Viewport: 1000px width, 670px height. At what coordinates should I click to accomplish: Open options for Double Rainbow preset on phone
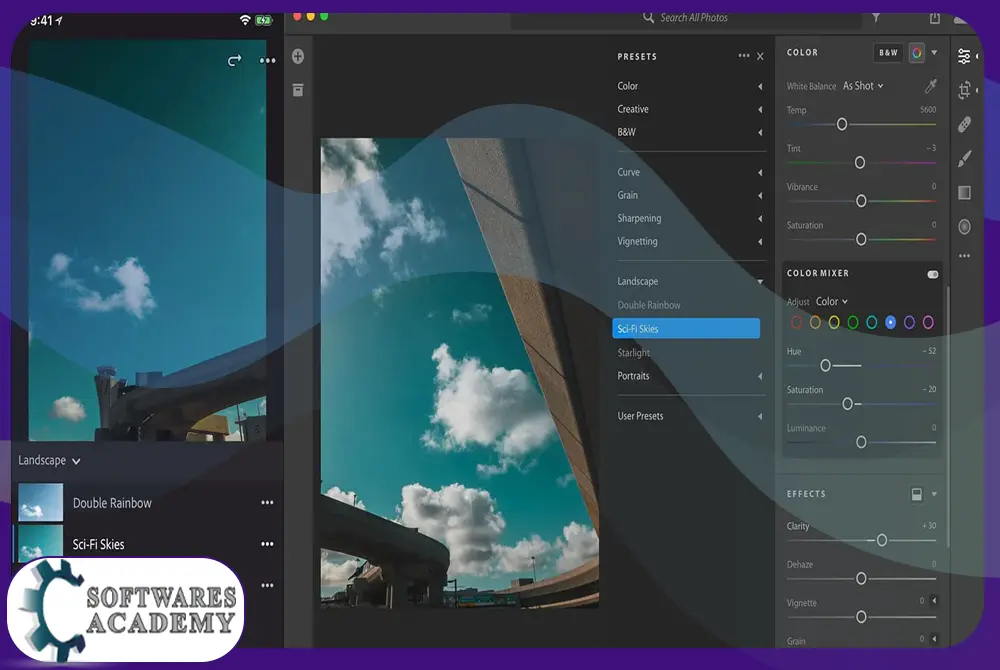pyautogui.click(x=267, y=502)
